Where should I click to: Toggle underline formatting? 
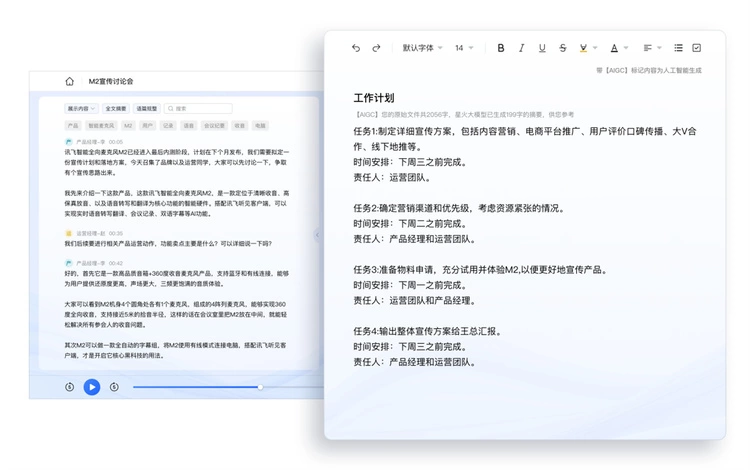pos(542,48)
